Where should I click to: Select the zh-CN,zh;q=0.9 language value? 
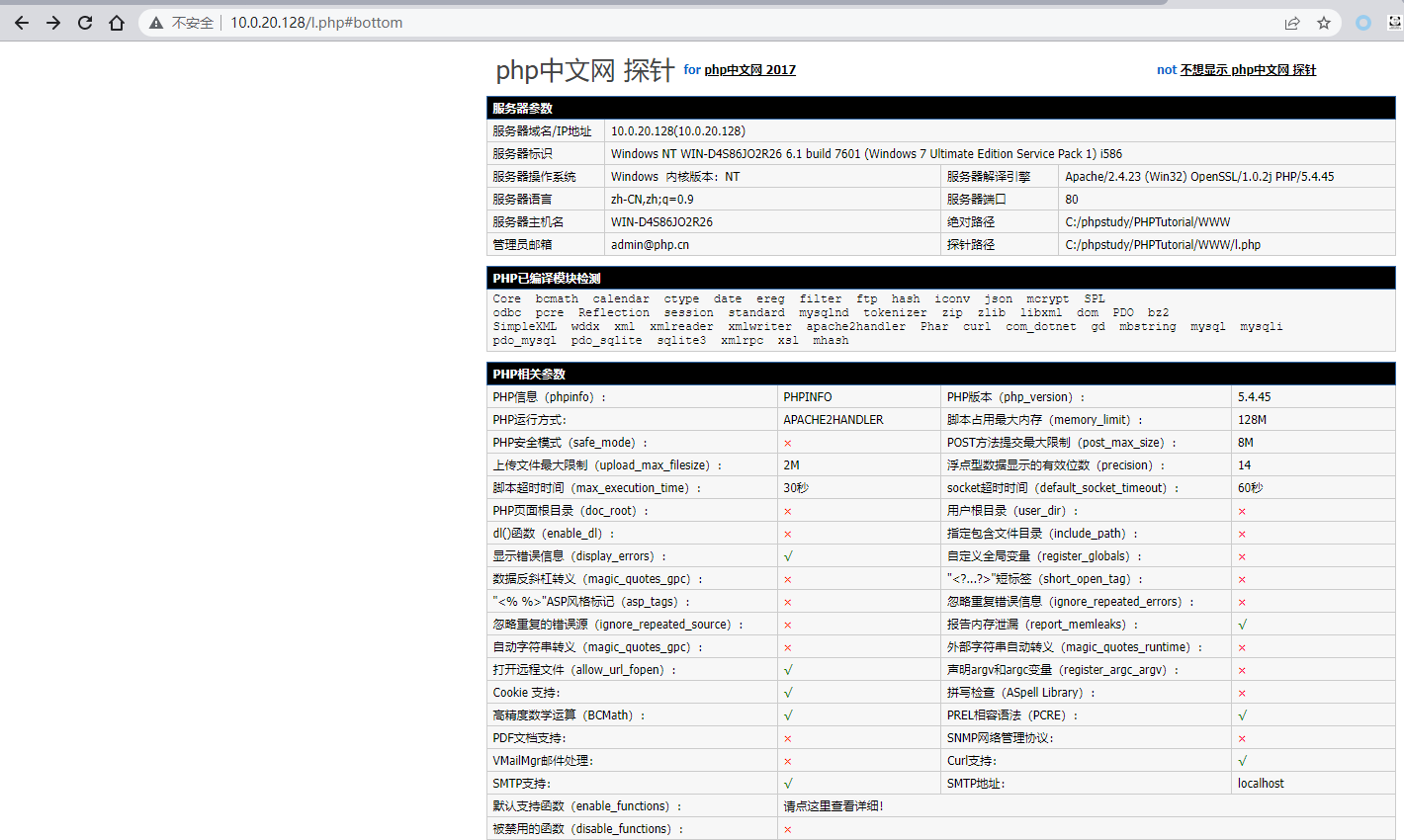[652, 200]
